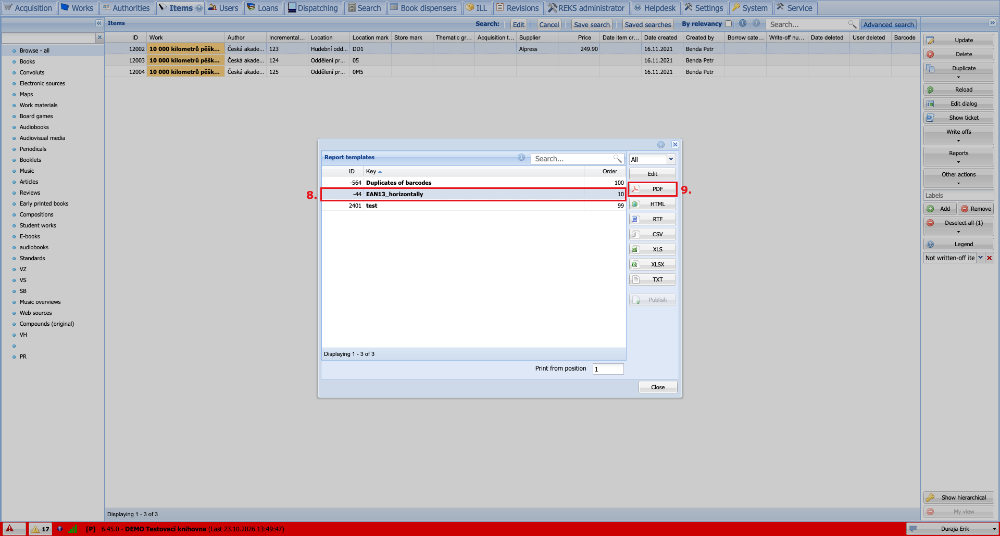This screenshot has height=536, width=1000.
Task: Expand the Write offs menu
Action: click(x=959, y=135)
